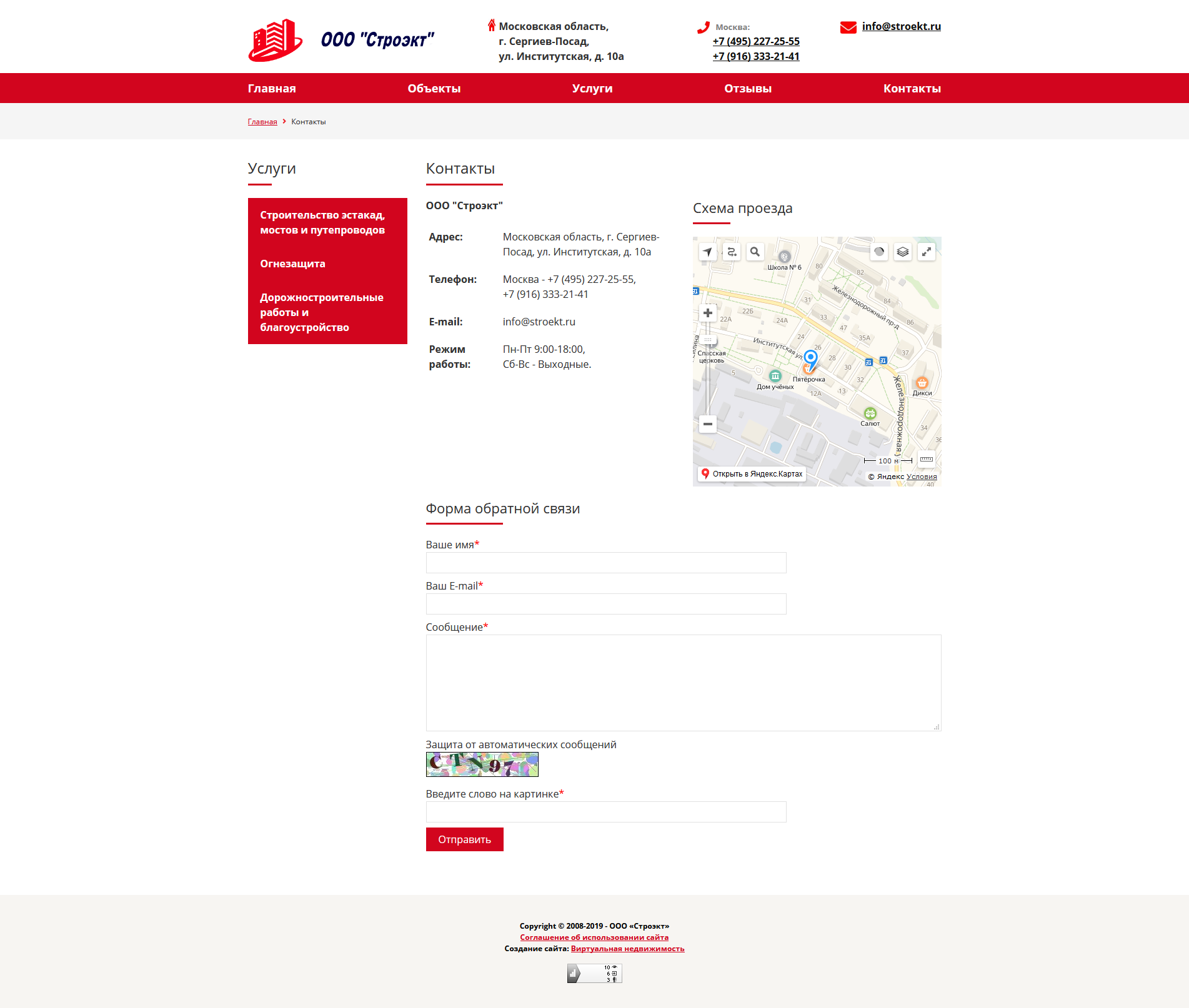The width and height of the screenshot is (1189, 1008).
Task: Open the Огнезащита service link
Action: (292, 264)
